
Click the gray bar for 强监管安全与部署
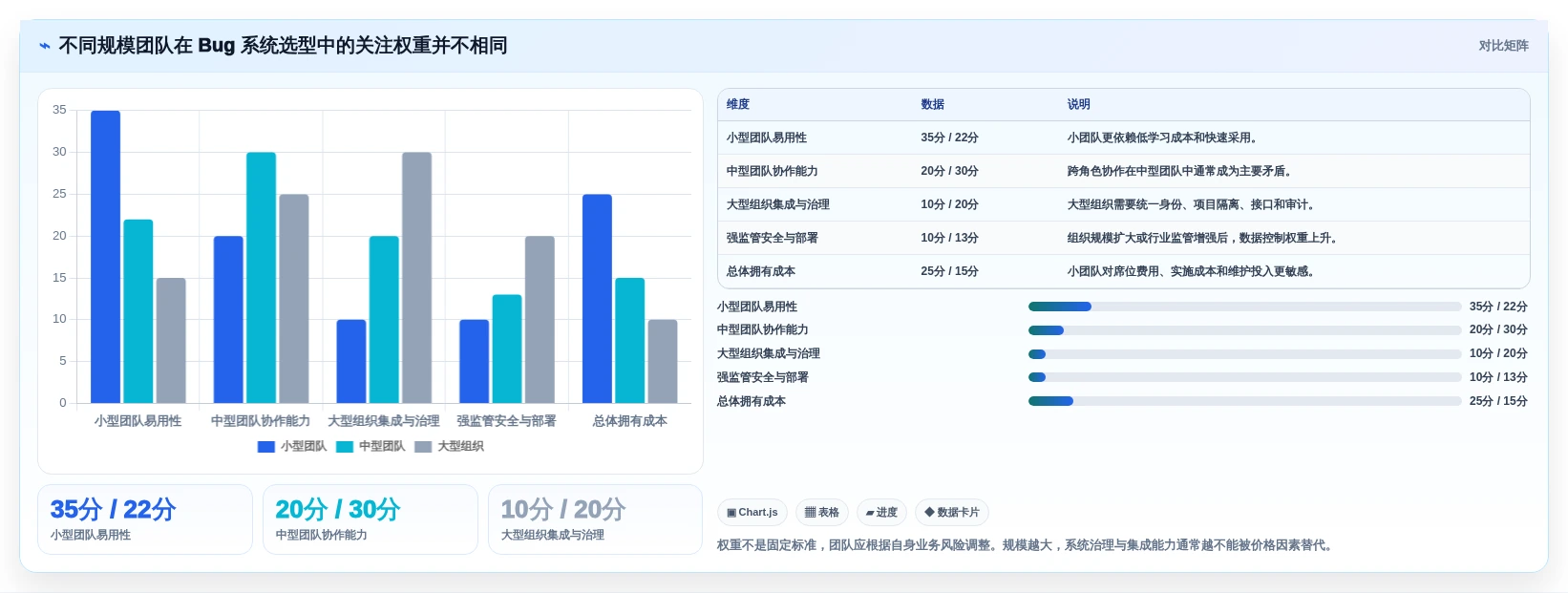[x=540, y=320]
